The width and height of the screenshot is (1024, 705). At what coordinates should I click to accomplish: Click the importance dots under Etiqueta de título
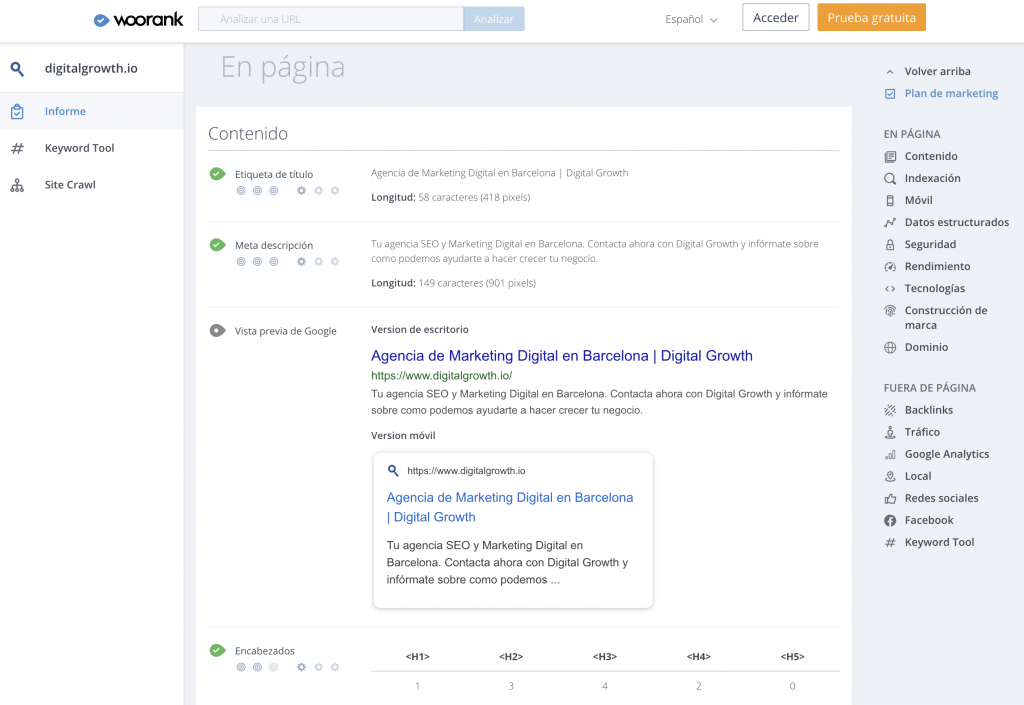[x=257, y=191]
